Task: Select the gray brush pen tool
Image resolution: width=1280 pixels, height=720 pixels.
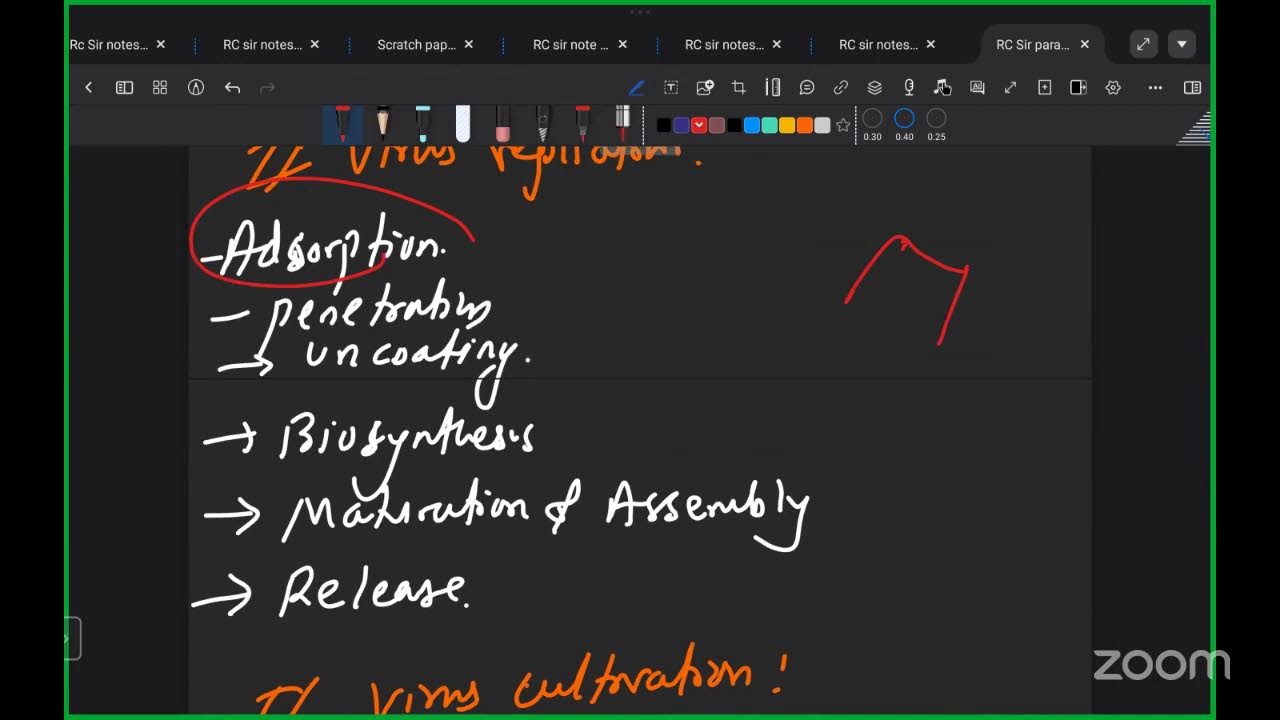Action: tap(543, 124)
